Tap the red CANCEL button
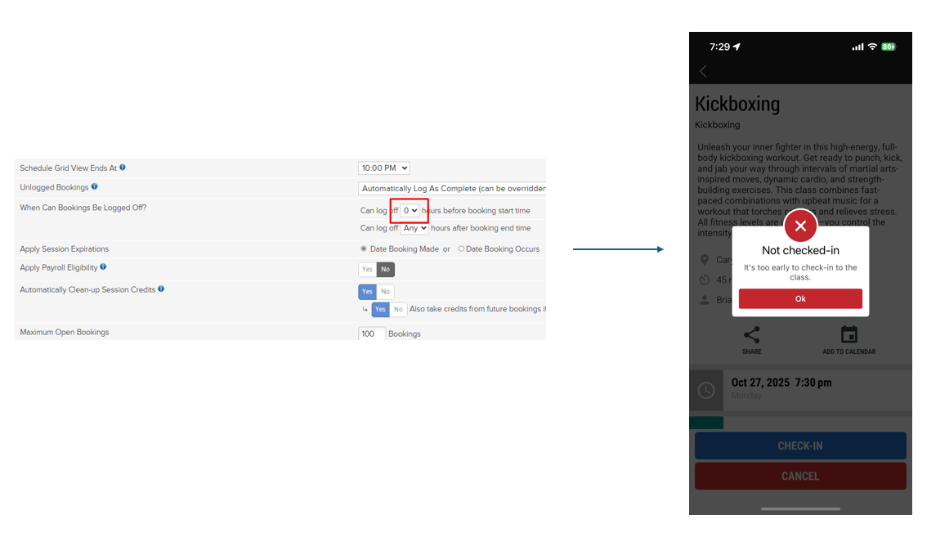The image size is (936, 546). [x=800, y=476]
